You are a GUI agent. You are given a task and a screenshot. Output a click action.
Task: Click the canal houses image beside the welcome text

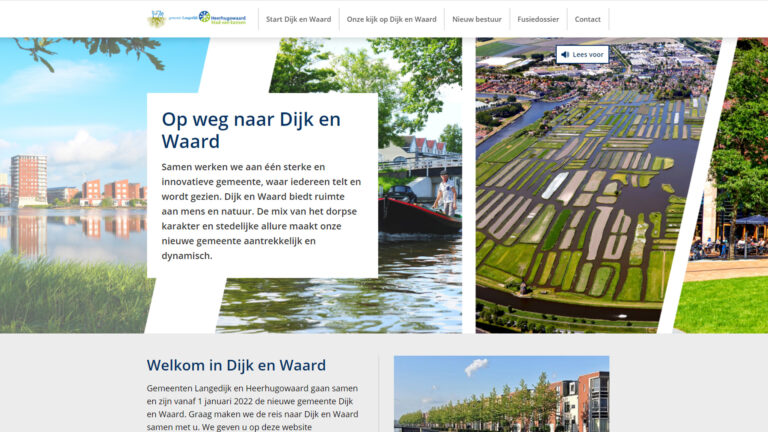click(501, 394)
